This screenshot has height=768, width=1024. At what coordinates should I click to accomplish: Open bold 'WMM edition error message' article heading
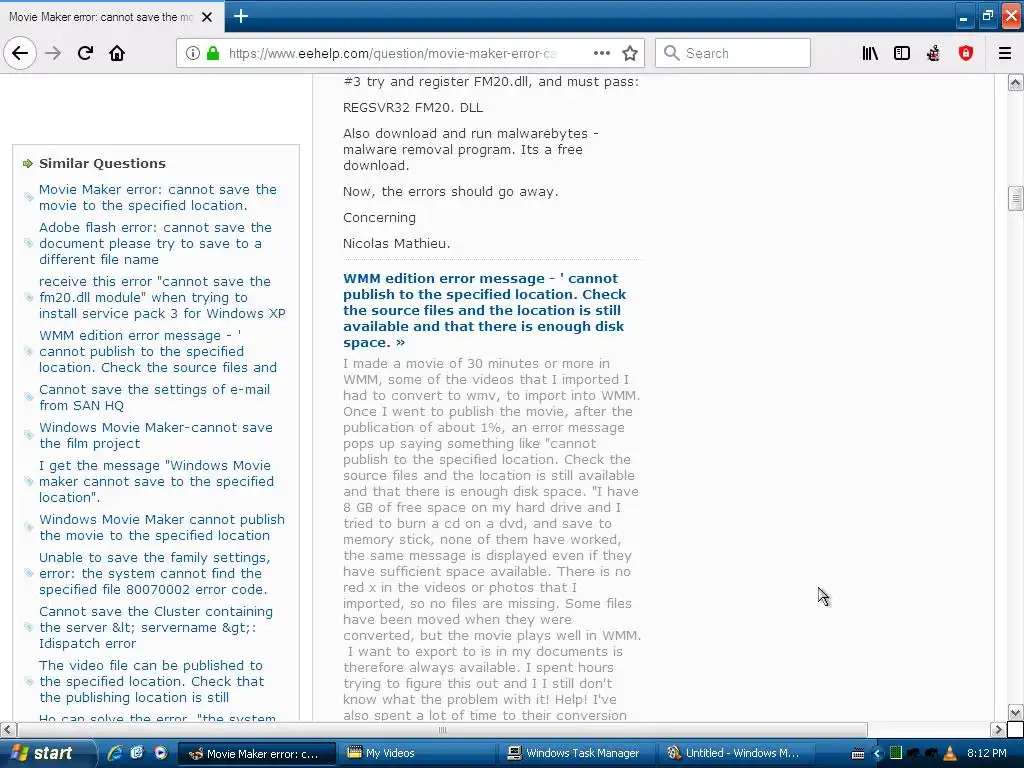tap(484, 310)
